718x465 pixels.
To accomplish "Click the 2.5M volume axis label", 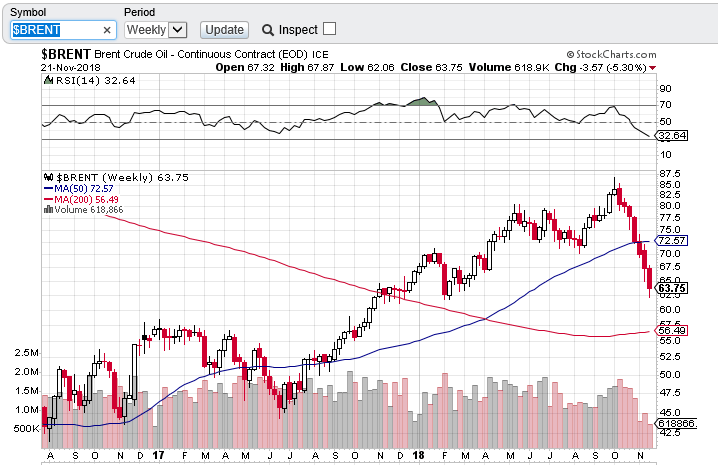I will pos(27,353).
